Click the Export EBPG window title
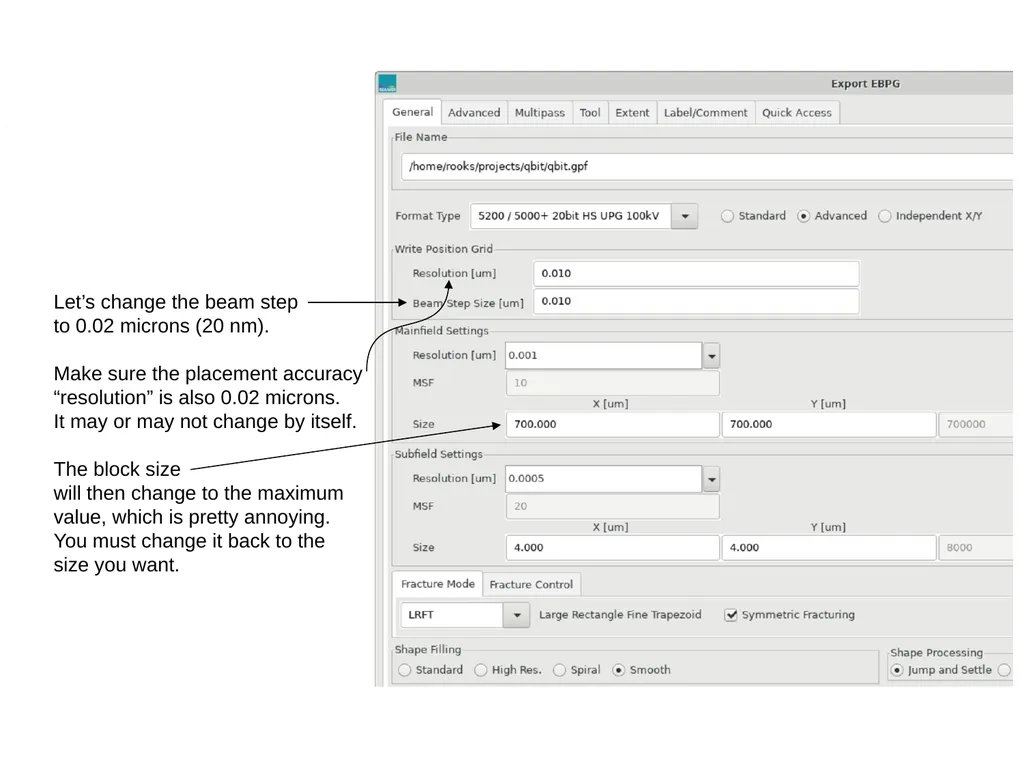 pos(865,84)
